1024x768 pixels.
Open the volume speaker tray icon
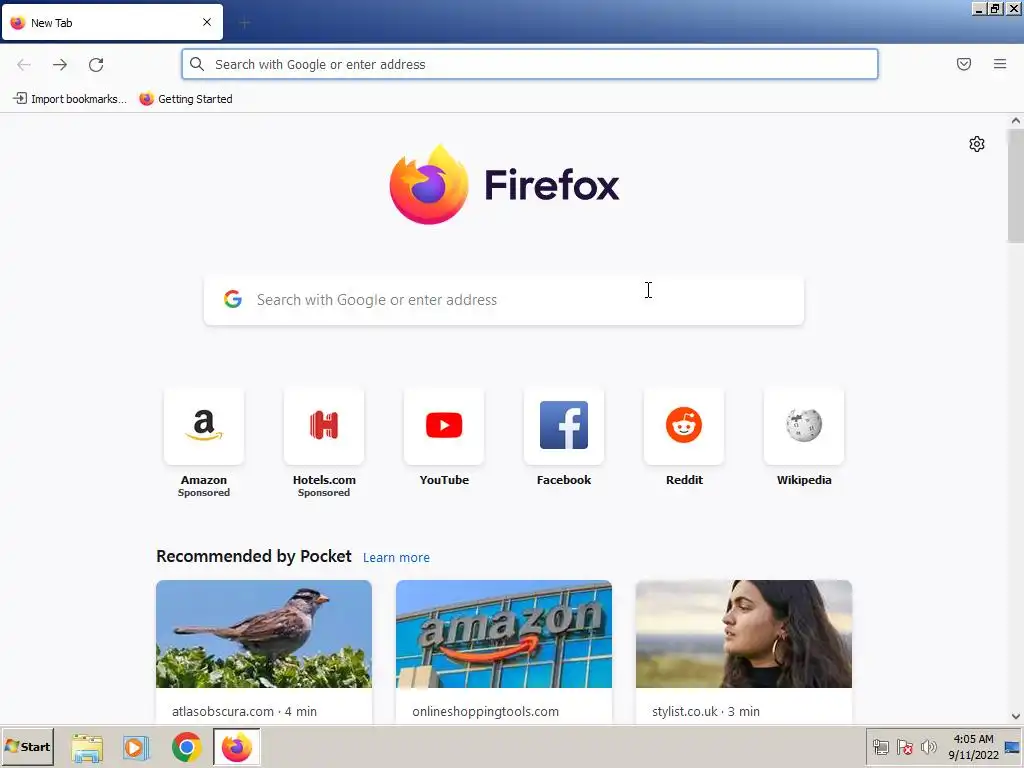[x=928, y=746]
